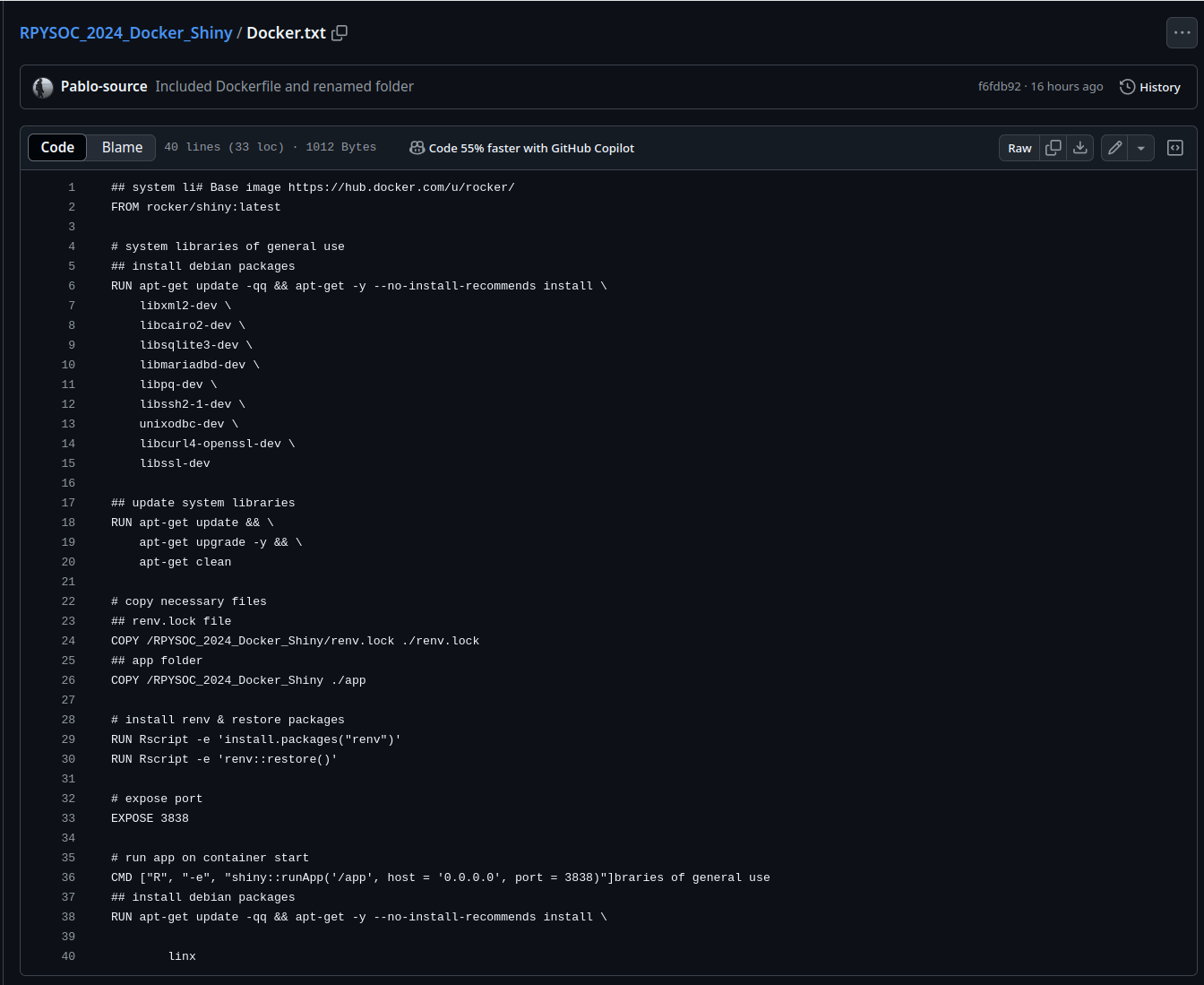
Task: Open the commit message link
Action: click(284, 87)
